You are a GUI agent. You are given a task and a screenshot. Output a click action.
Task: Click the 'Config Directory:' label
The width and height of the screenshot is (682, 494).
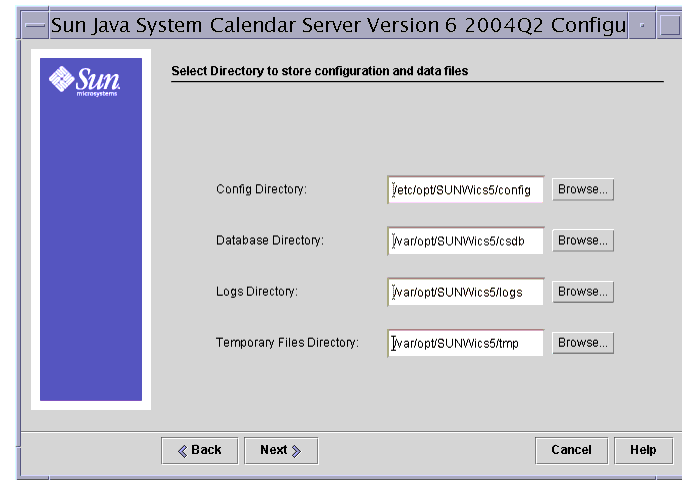261,189
